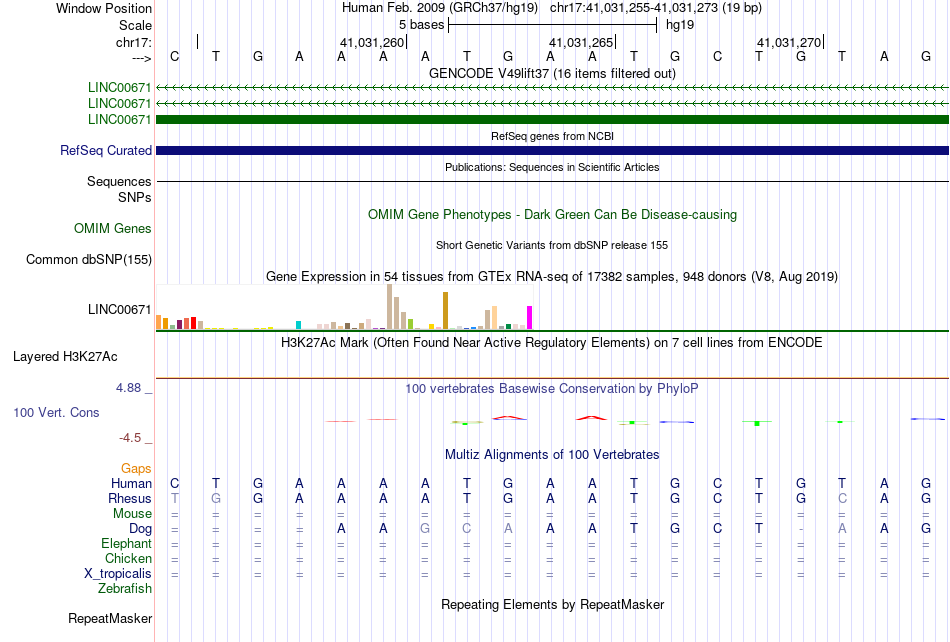Viewport: 950px width, 642px height.
Task: Click the tall gold bar in GTEx chart
Action: (445, 311)
